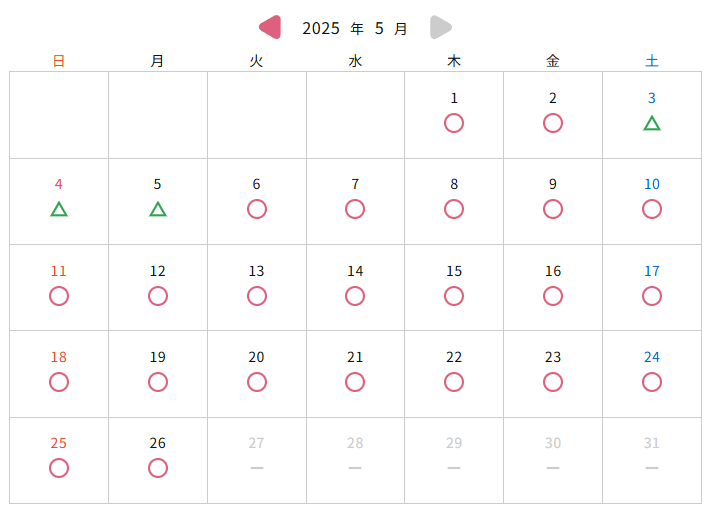
Task: Pick the available circle on May 10
Action: (x=652, y=209)
